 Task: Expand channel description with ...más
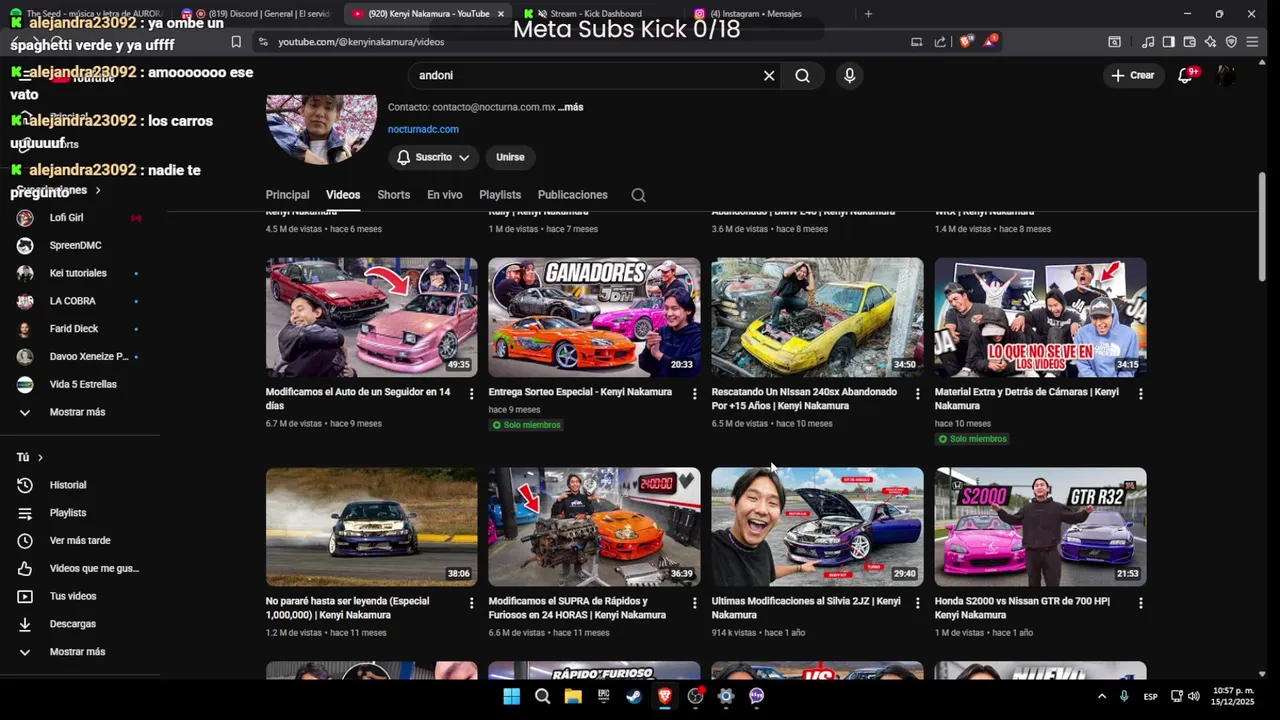(x=571, y=107)
